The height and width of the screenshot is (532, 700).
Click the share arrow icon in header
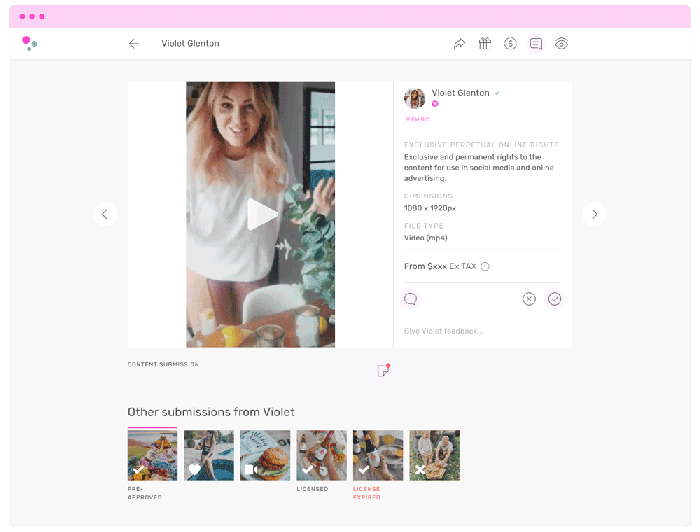point(459,44)
